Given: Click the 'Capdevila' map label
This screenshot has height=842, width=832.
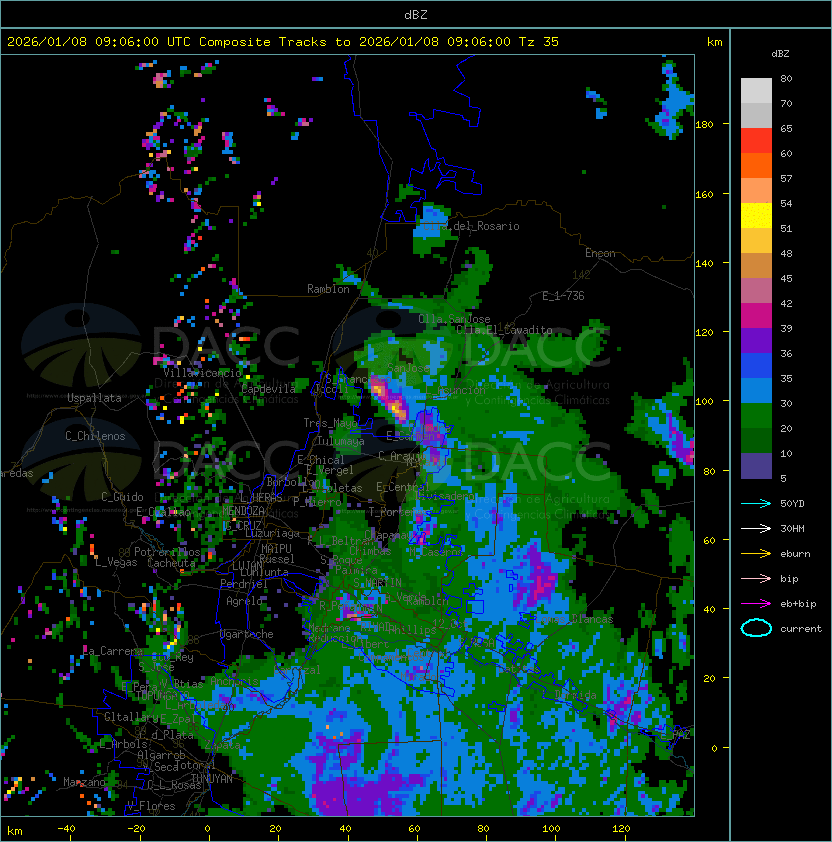Looking at the screenshot, I should pos(269,389).
